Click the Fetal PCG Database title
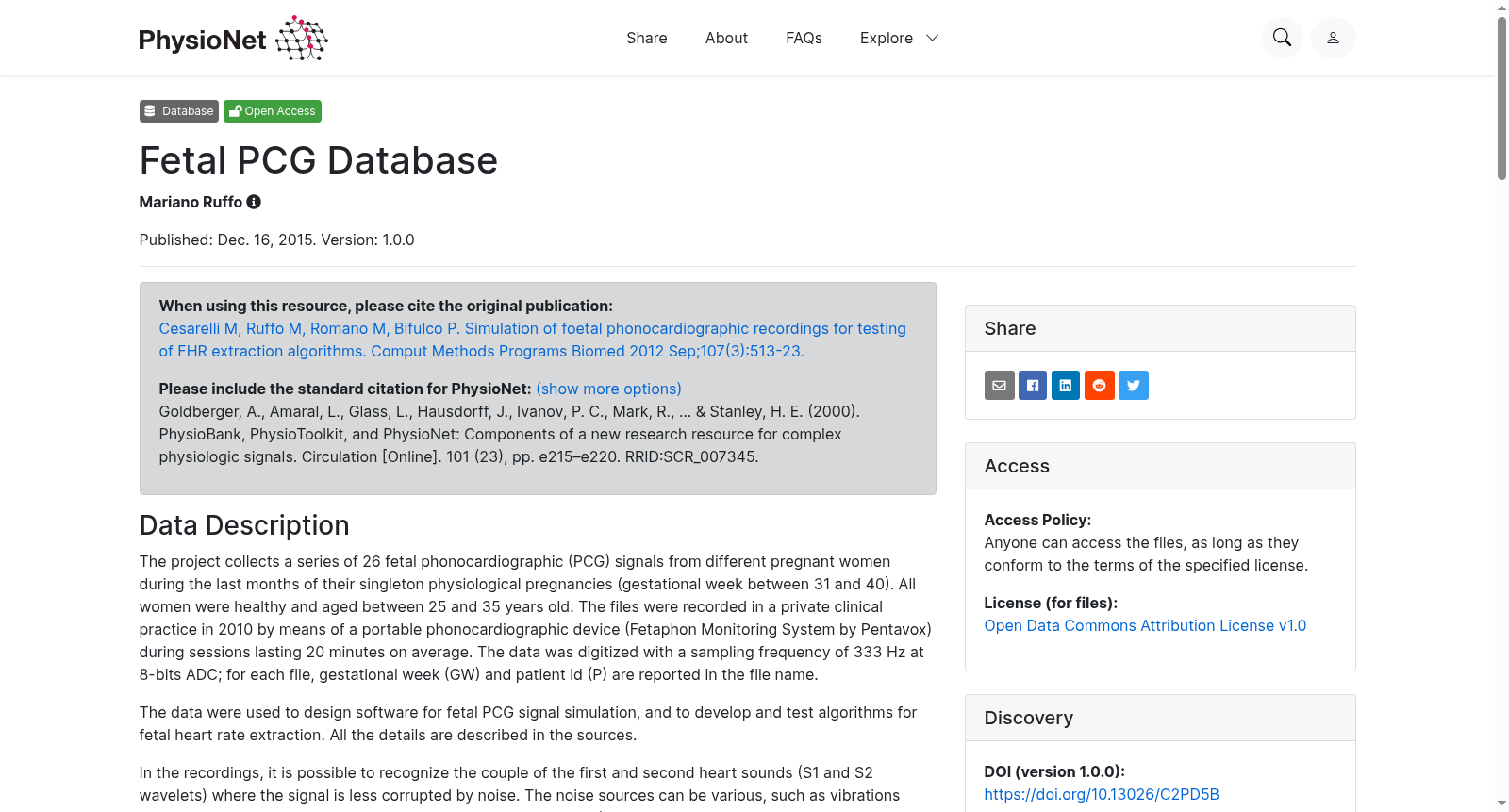Screen dimensions: 1509x812 pos(319,160)
